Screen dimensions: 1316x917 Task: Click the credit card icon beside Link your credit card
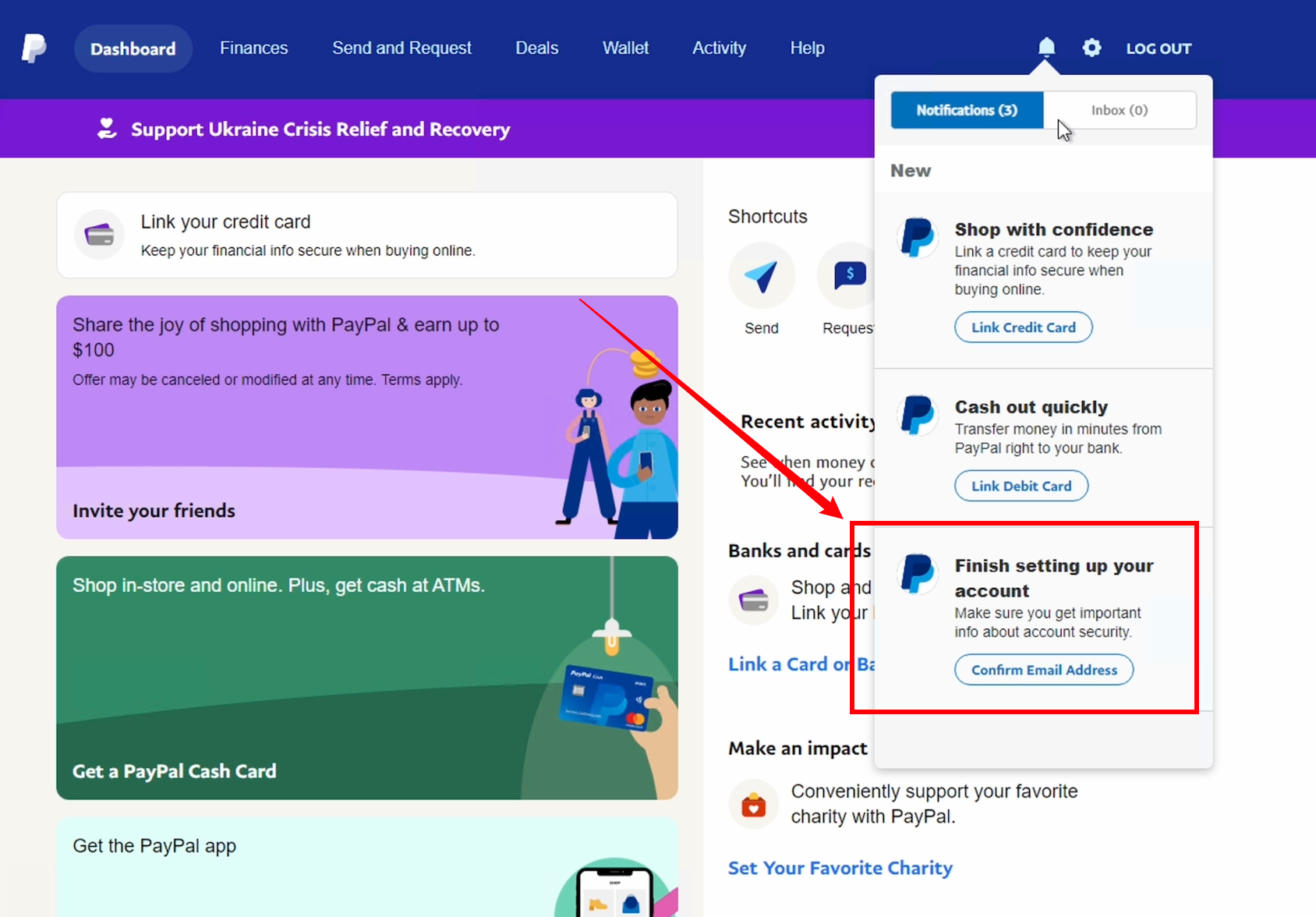(x=99, y=235)
